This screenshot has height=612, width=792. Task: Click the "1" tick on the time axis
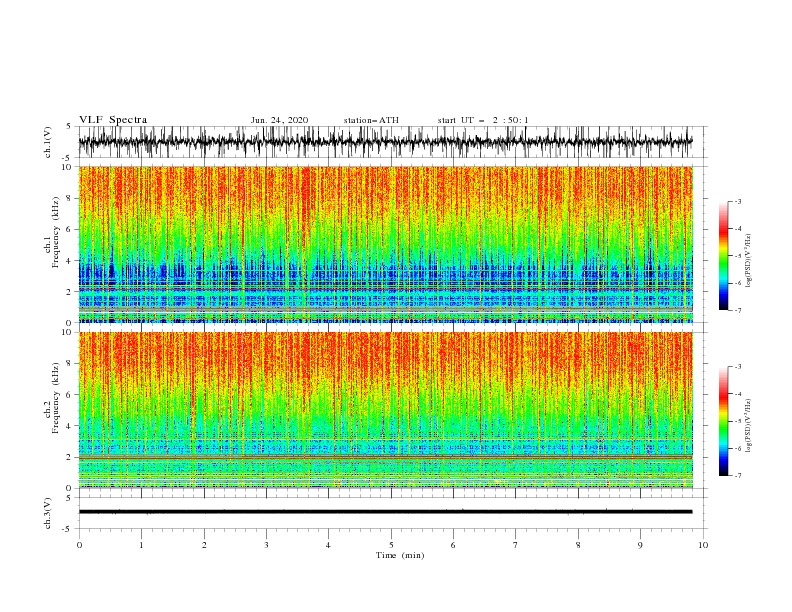pos(141,545)
